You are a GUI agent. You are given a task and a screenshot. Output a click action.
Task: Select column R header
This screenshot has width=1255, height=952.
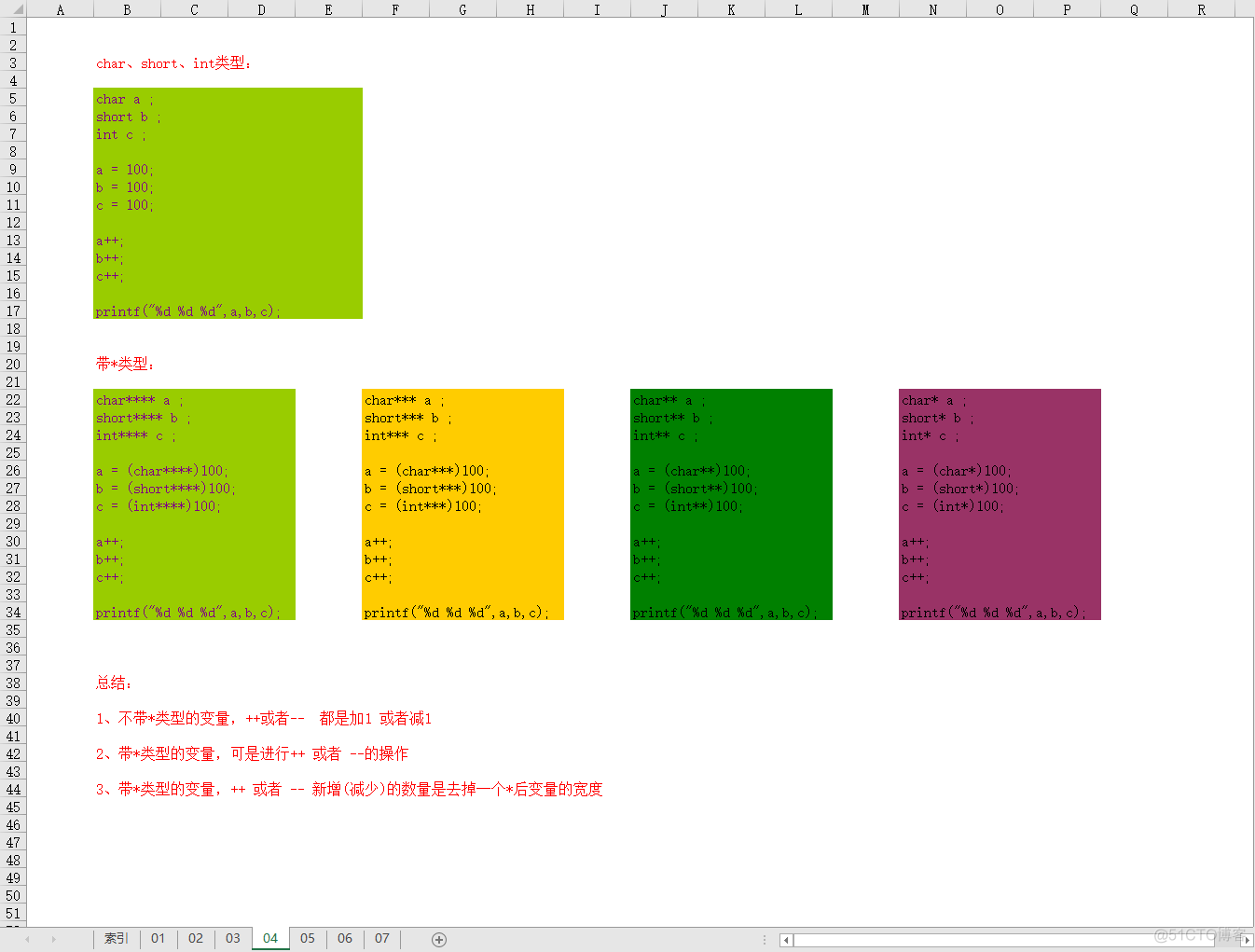pyautogui.click(x=1201, y=9)
